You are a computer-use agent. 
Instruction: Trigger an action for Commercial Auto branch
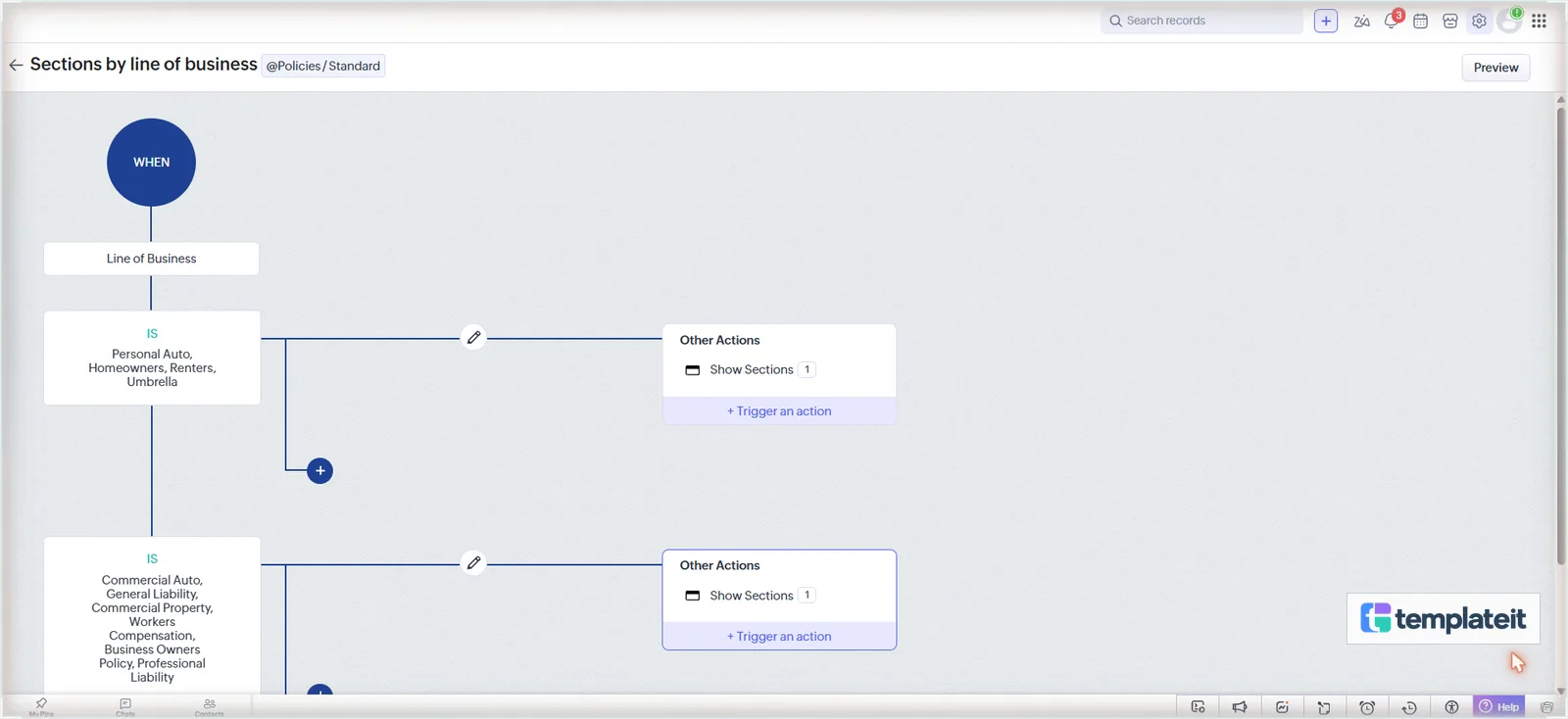tap(779, 637)
